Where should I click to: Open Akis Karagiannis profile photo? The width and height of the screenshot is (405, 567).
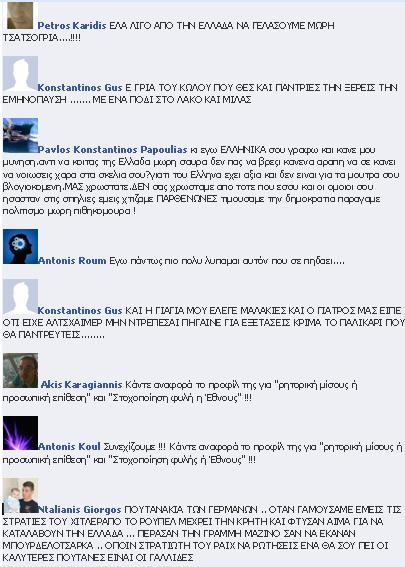tap(20, 371)
